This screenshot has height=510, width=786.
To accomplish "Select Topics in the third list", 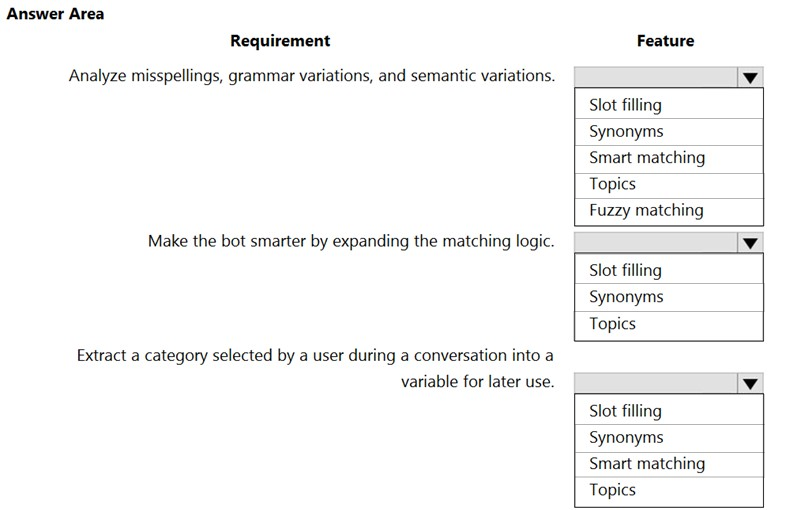I will [x=669, y=490].
